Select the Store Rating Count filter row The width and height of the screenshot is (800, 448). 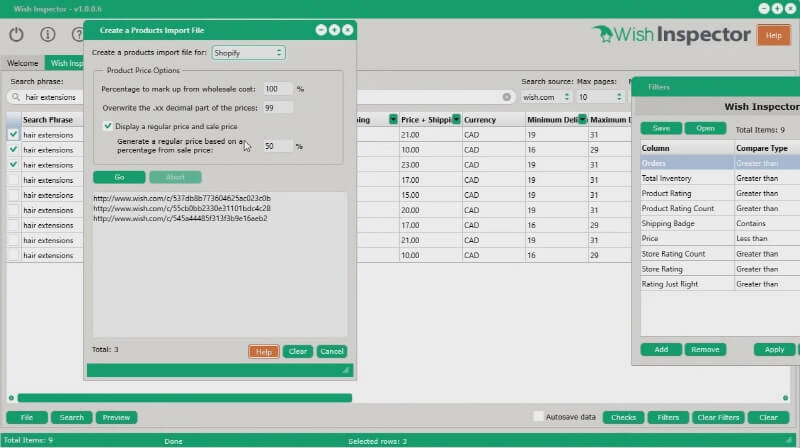pos(720,254)
